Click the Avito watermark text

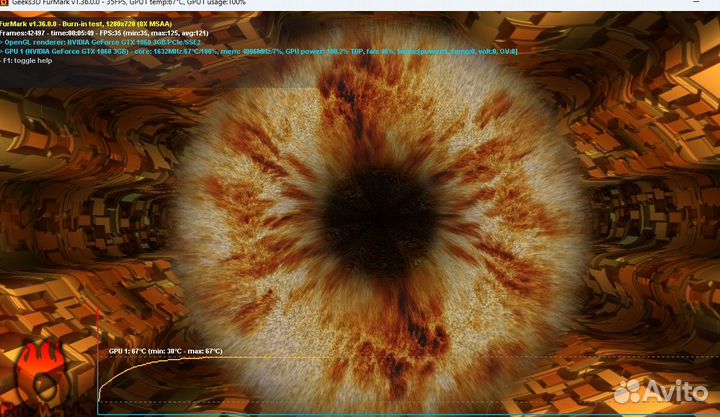coord(680,391)
